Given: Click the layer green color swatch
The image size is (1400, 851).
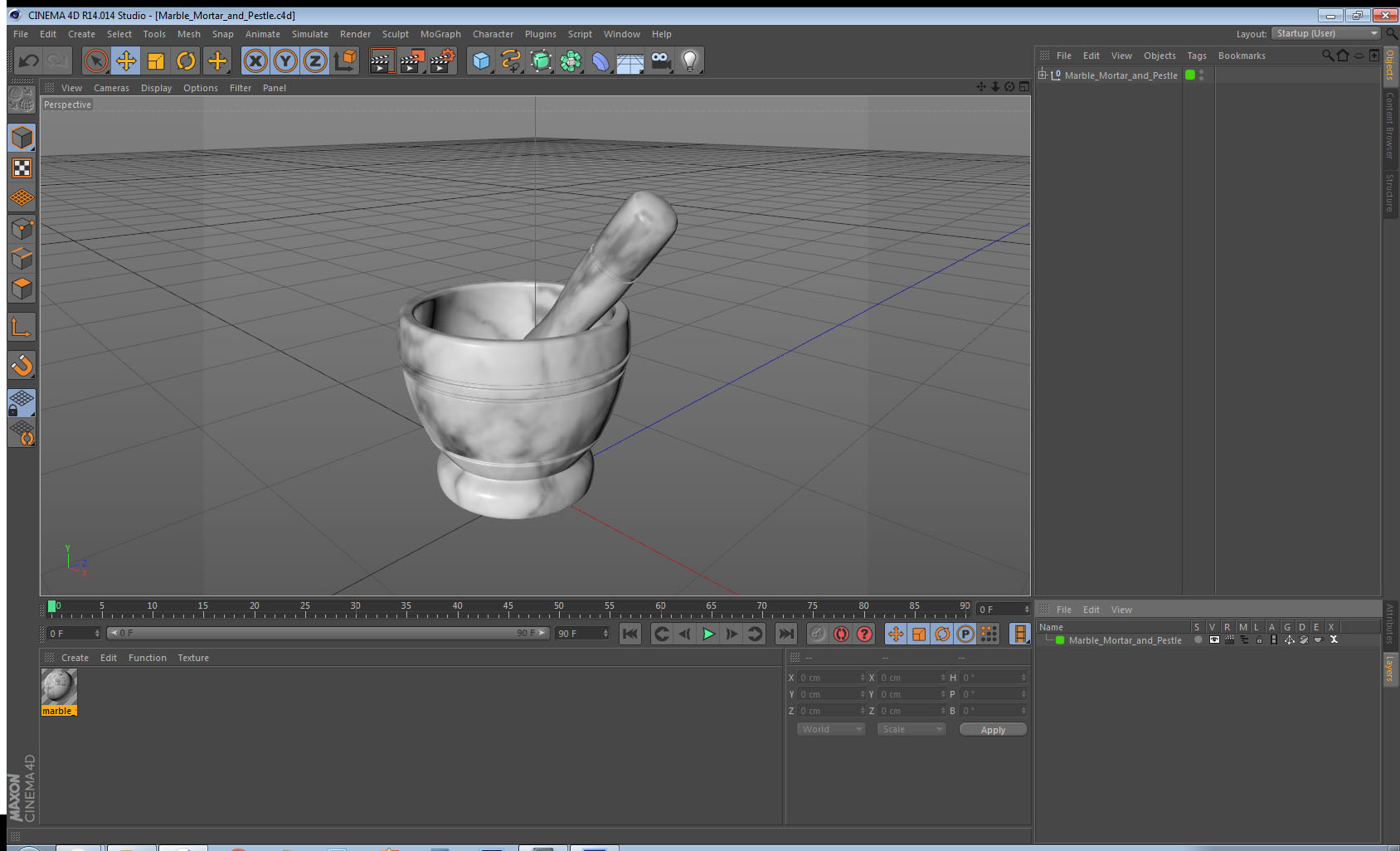Looking at the screenshot, I should [x=1060, y=640].
